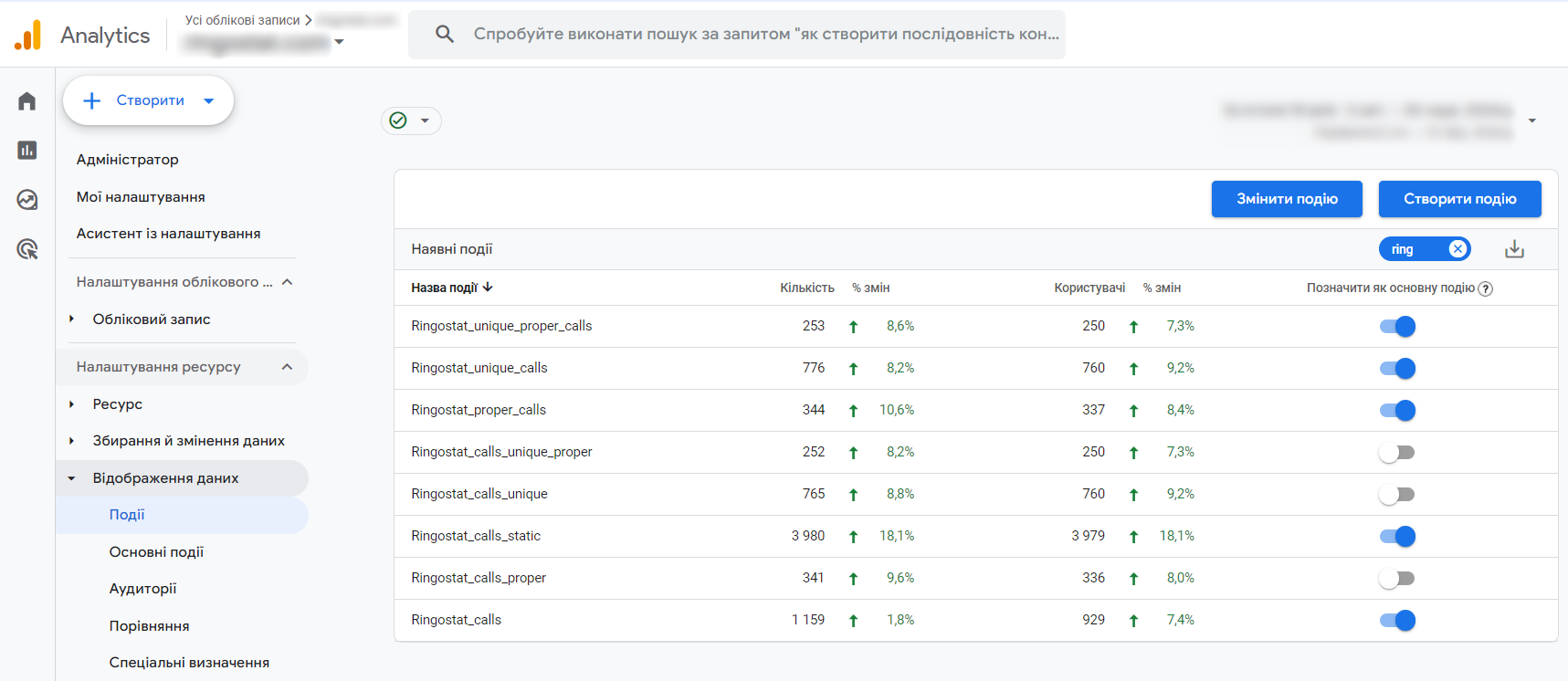Open the Advertising icon in the sidebar
Screen dimensions: 1568x681
(x=27, y=248)
